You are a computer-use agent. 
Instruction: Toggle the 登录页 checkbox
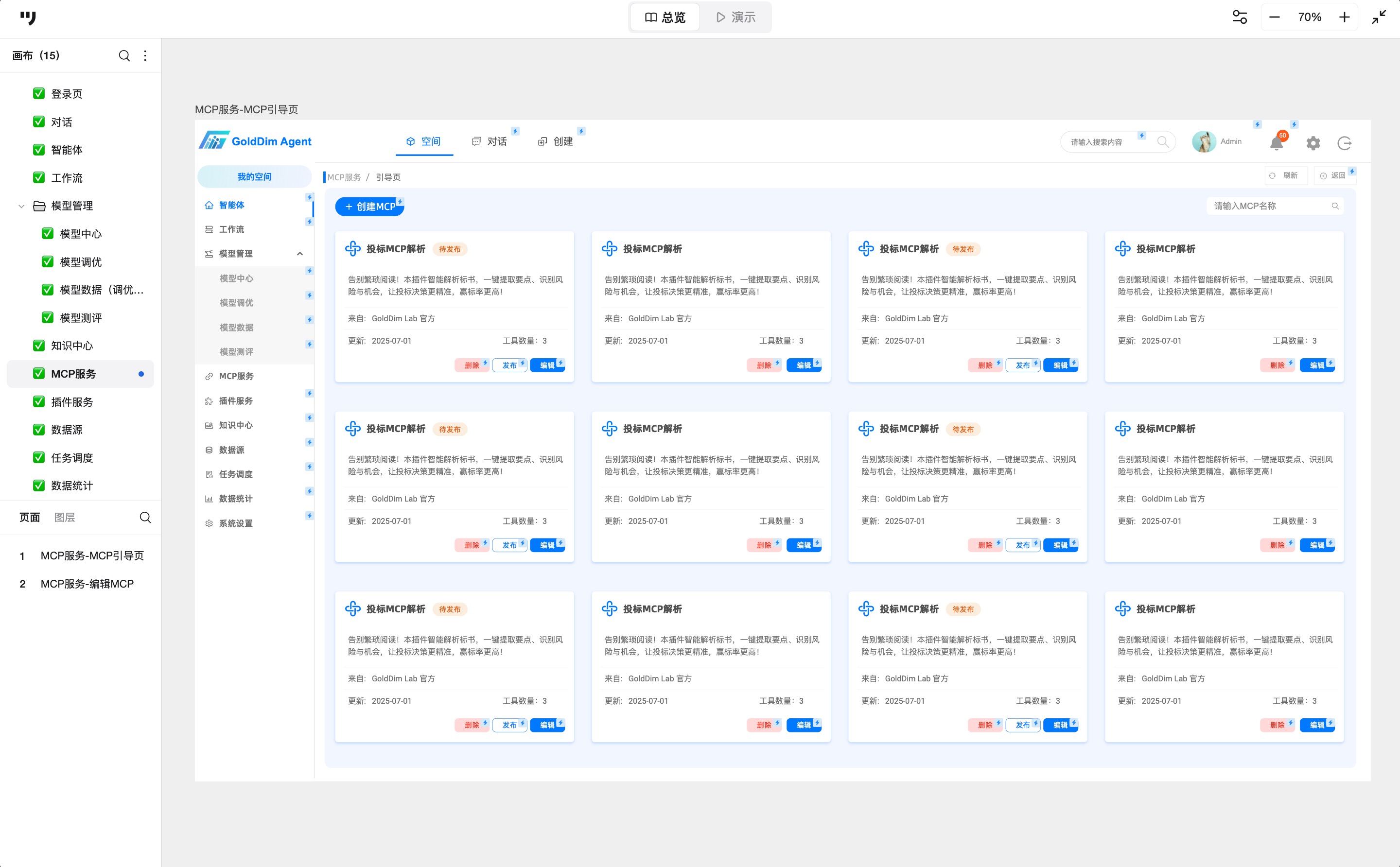point(39,93)
